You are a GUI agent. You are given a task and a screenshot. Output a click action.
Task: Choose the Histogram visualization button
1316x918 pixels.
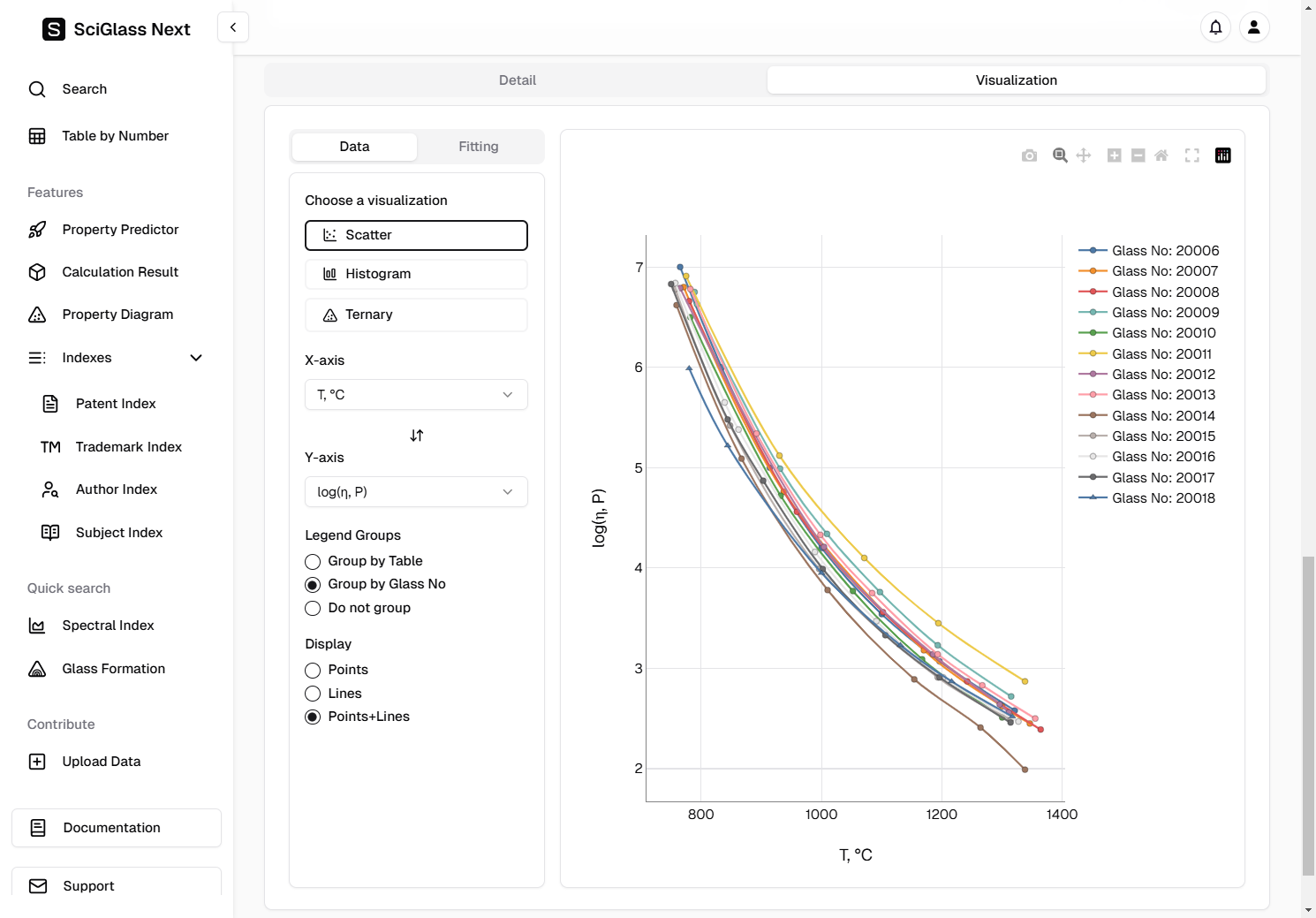pos(416,274)
